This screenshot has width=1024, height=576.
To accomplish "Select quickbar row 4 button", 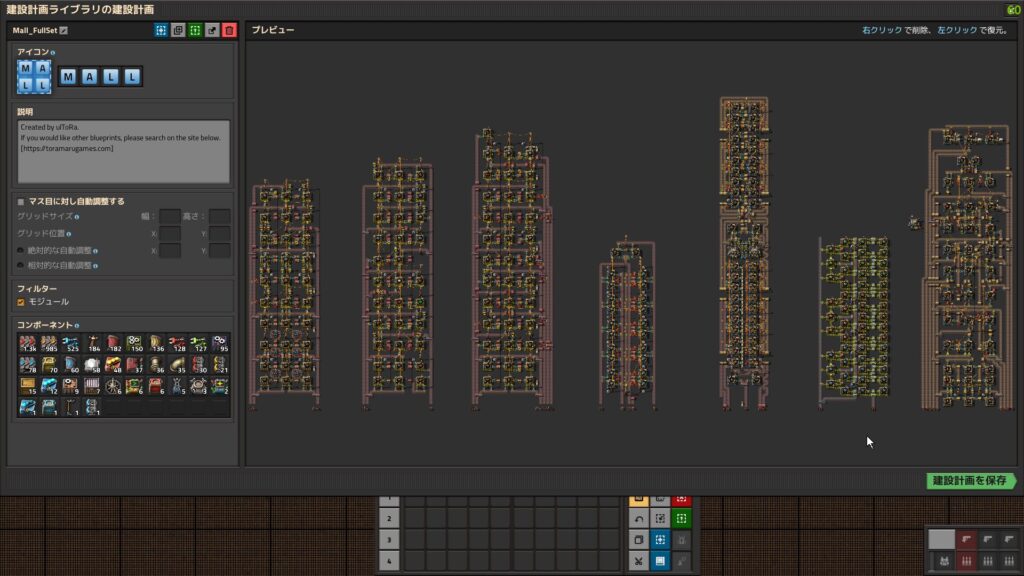I will (x=389, y=561).
